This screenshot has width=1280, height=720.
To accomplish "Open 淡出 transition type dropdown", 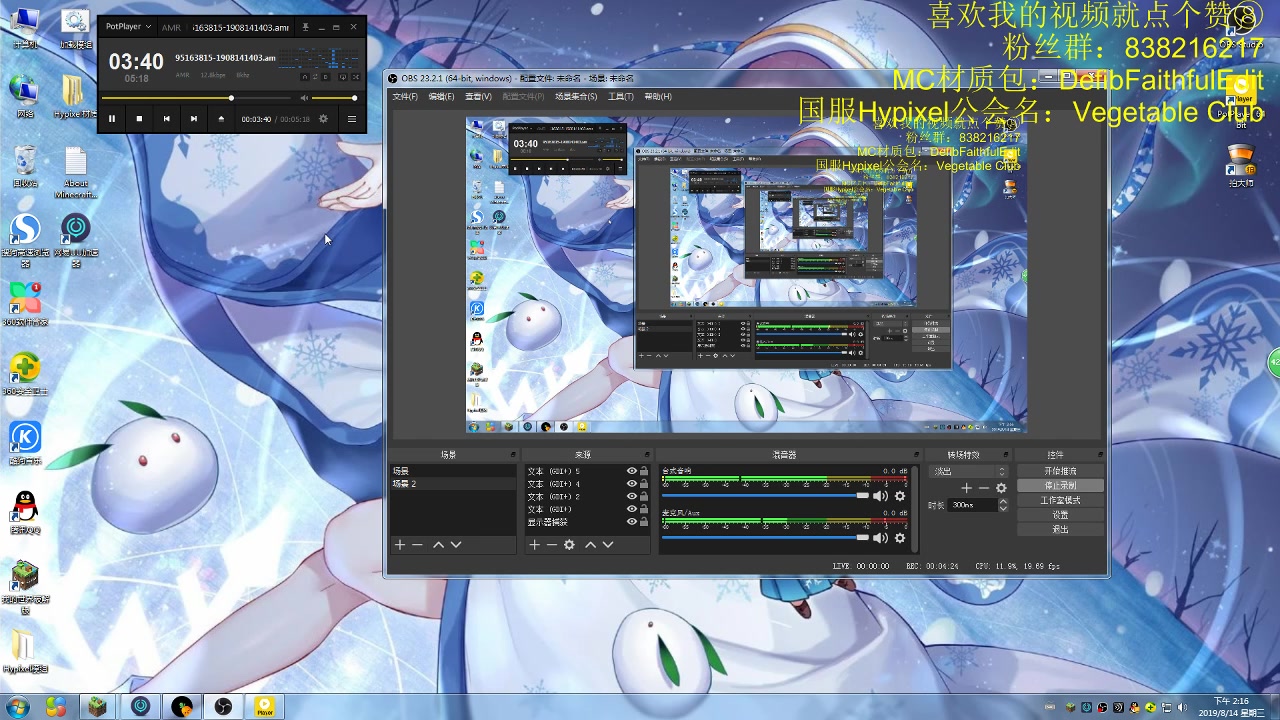I will [969, 471].
